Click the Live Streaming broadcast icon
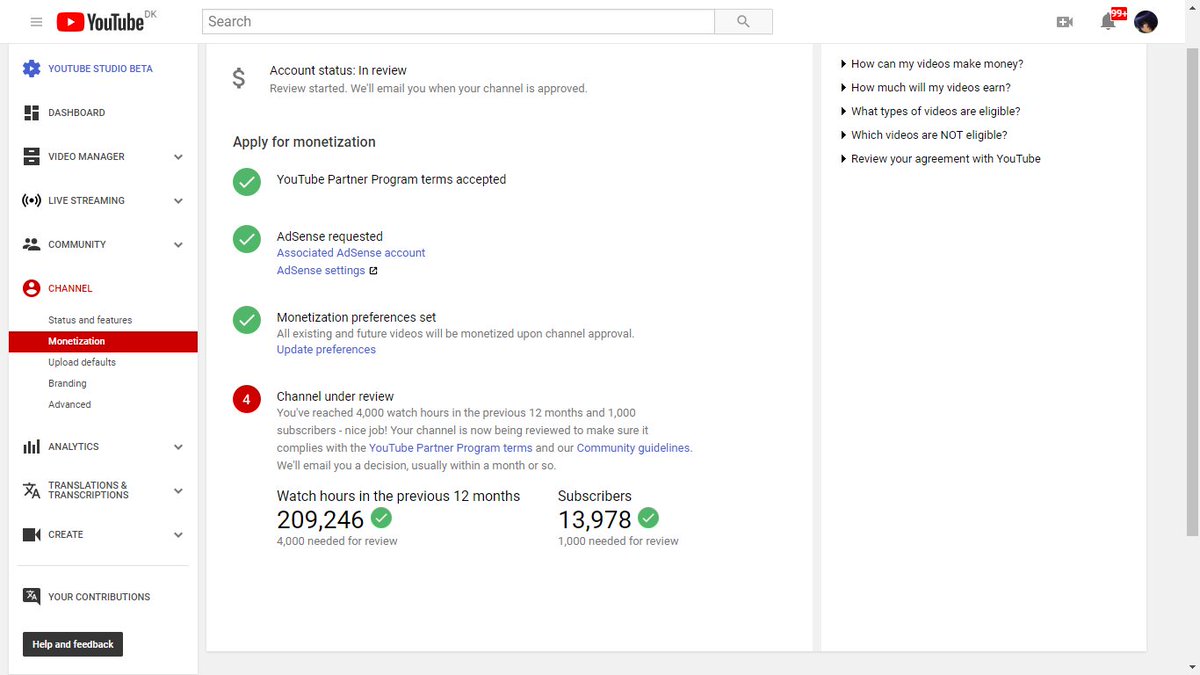 pyautogui.click(x=31, y=201)
